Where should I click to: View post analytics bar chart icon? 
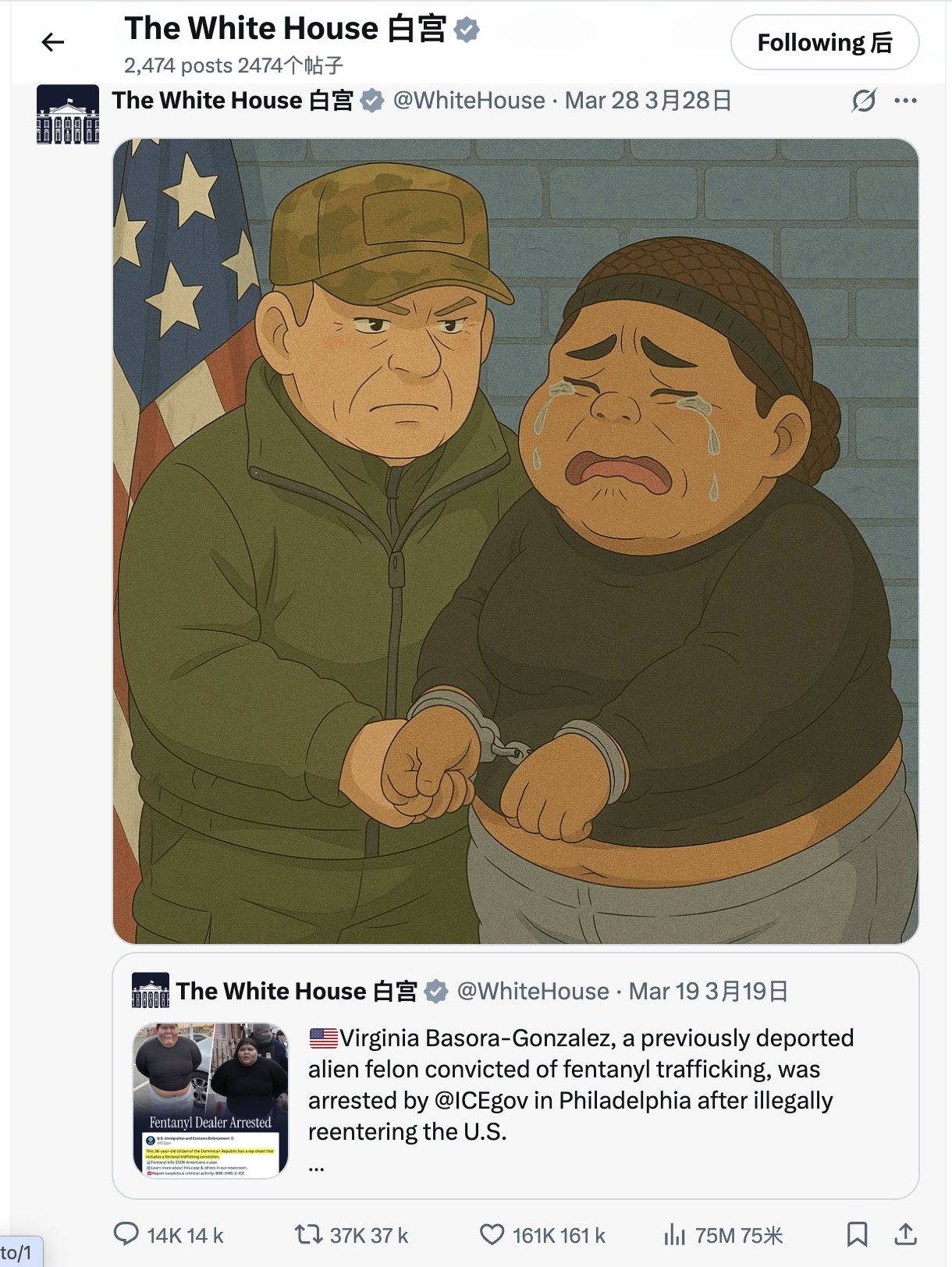(674, 1234)
